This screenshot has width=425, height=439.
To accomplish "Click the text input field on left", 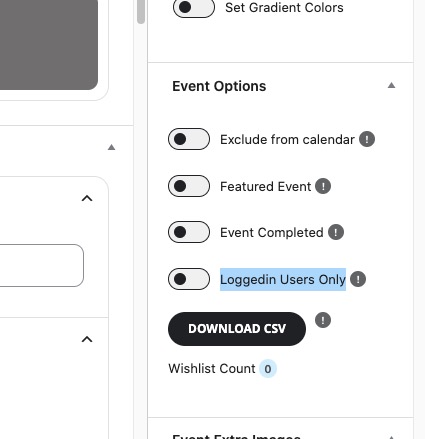I will coord(42,265).
